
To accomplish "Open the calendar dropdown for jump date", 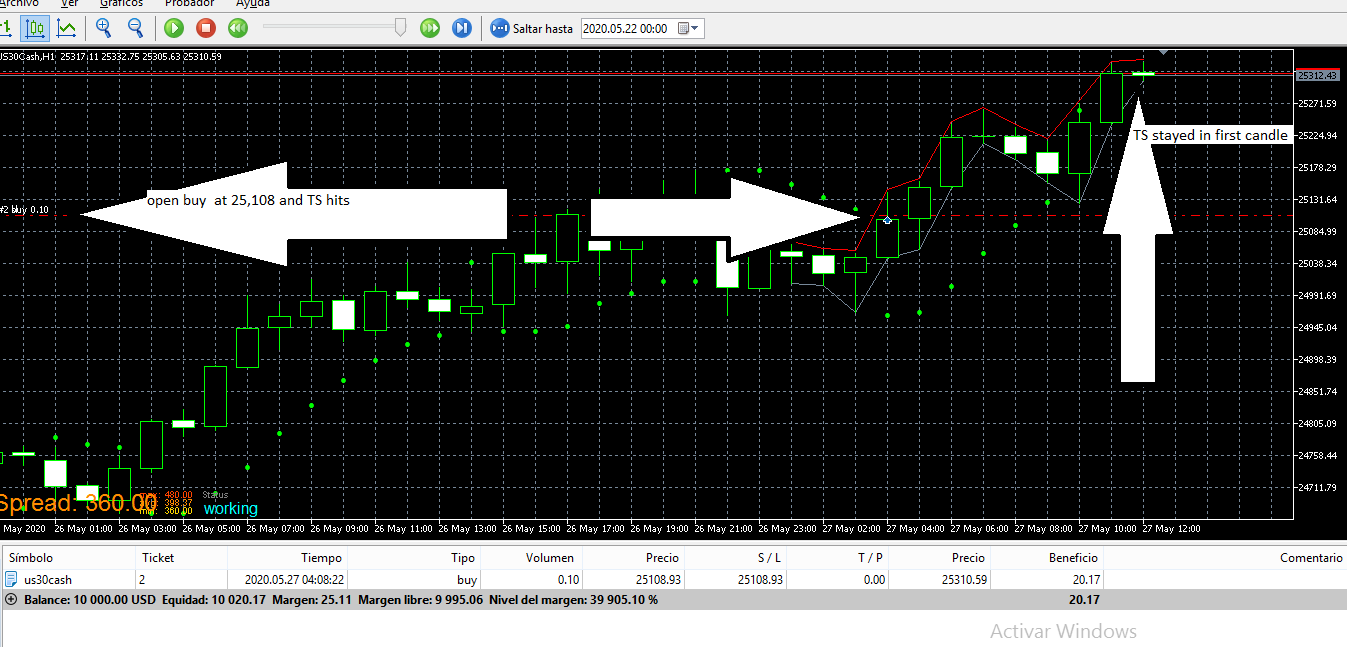I will click(689, 28).
